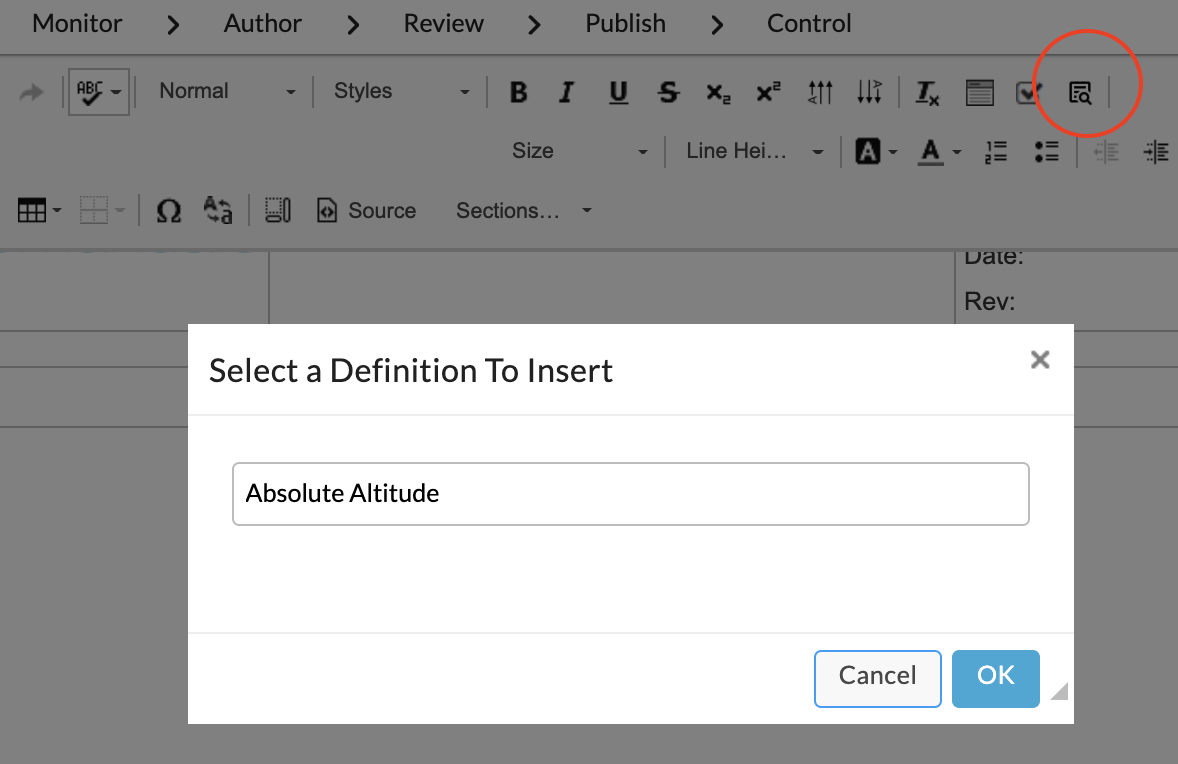Image resolution: width=1178 pixels, height=764 pixels.
Task: Expand the Styles dropdown
Action: 401,91
